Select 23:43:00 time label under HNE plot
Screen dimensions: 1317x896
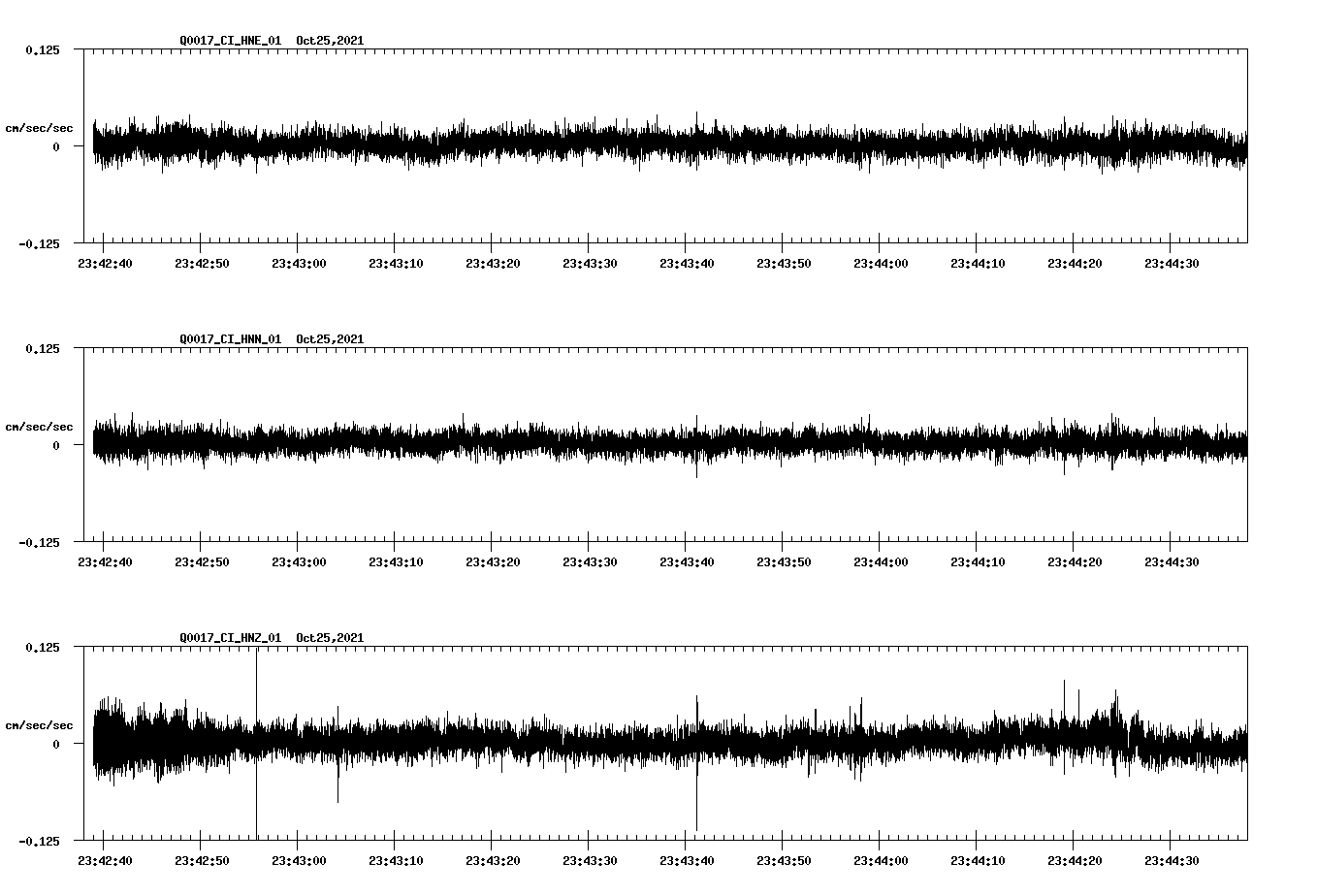pos(299,264)
